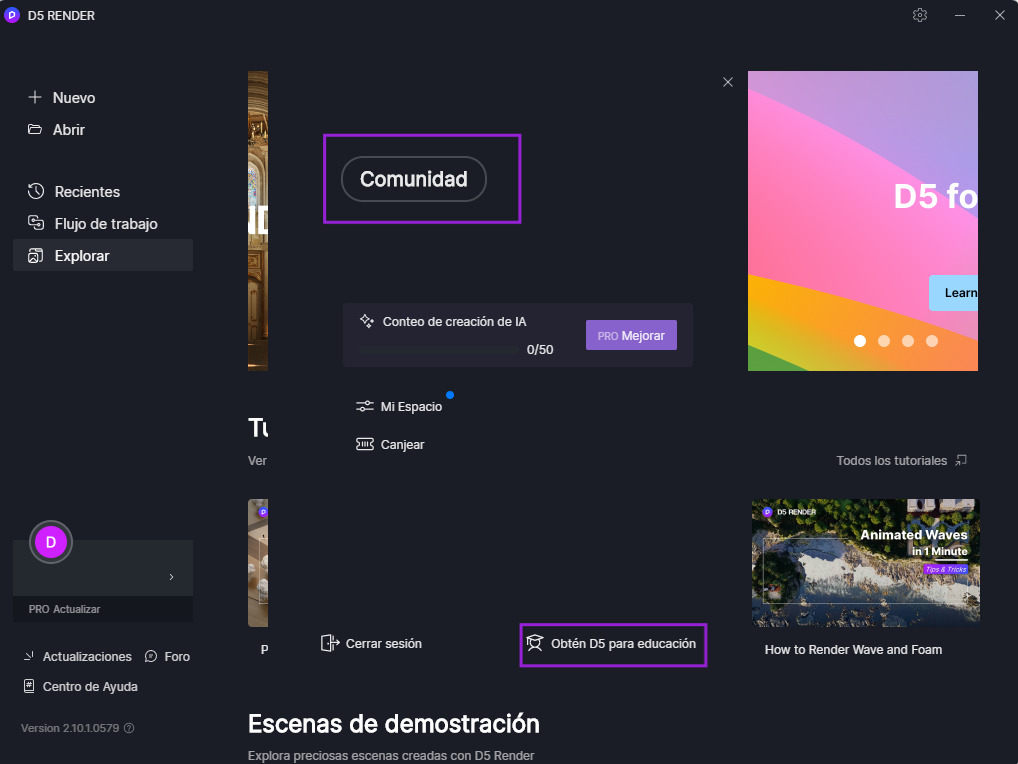Select the fourth banner carousel dot
Viewport: 1018px width, 764px height.
point(932,341)
